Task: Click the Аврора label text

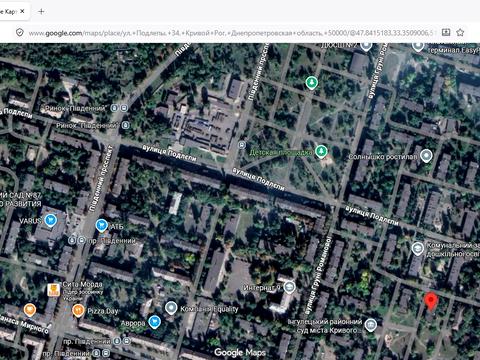Action: coord(133,323)
